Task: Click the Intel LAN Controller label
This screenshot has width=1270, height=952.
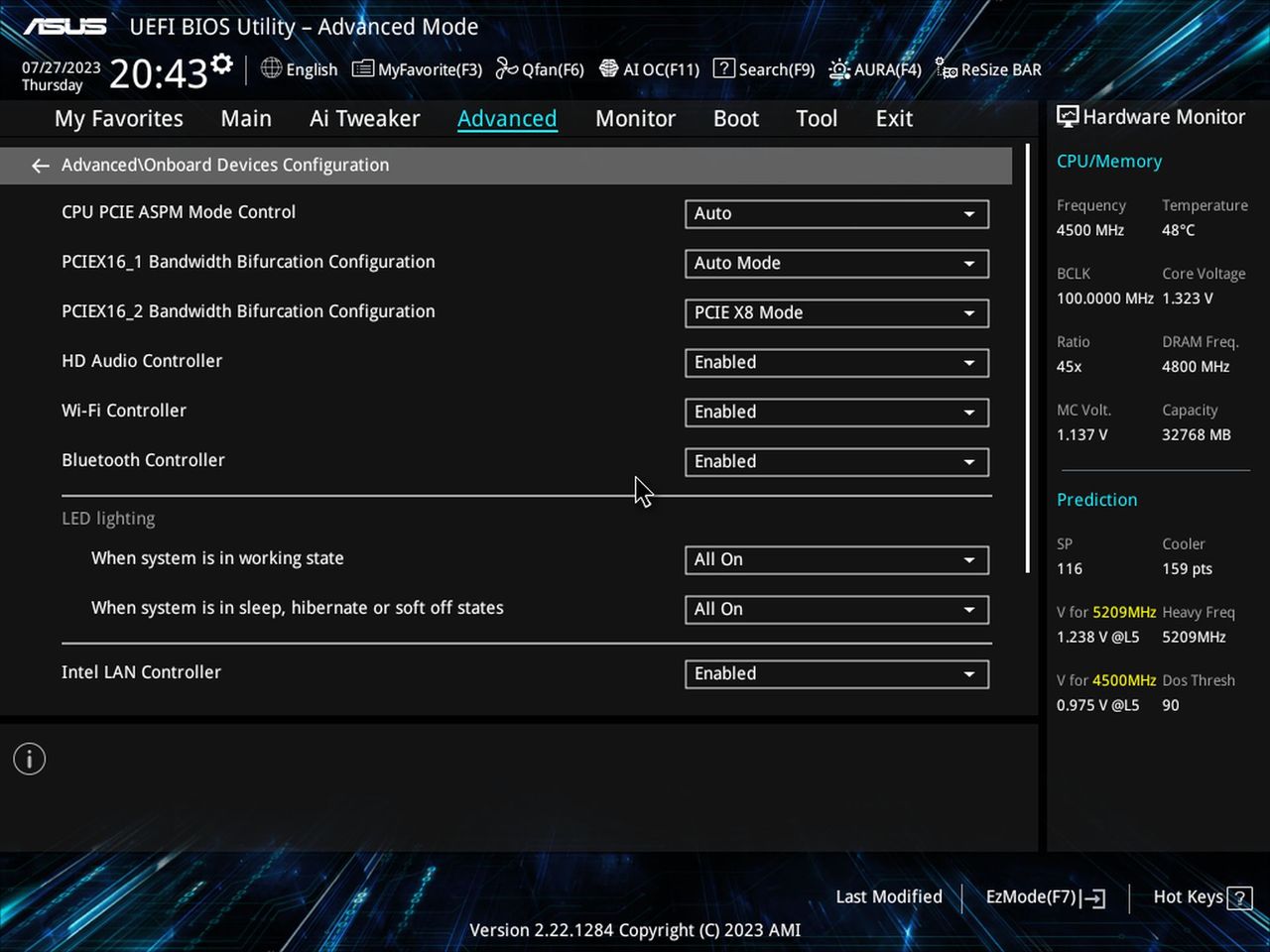Action: click(x=141, y=672)
